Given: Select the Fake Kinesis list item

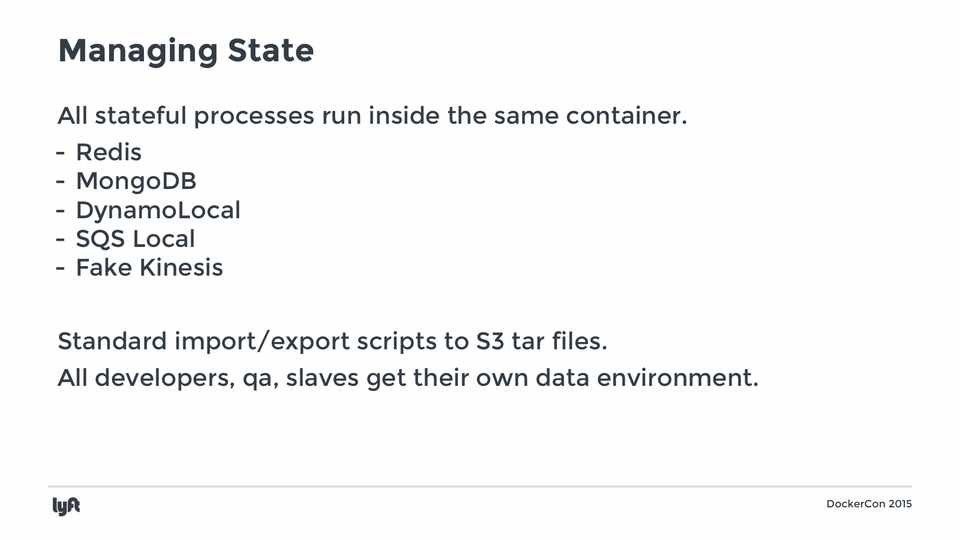Looking at the screenshot, I should pyautogui.click(x=149, y=268).
